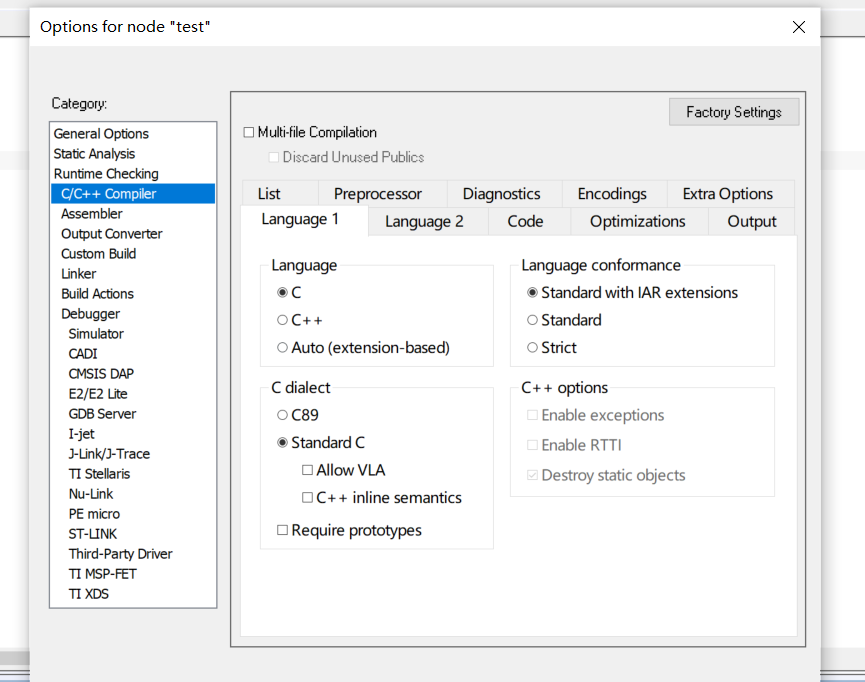Open the Static Analysis category
865x682 pixels.
click(x=133, y=153)
